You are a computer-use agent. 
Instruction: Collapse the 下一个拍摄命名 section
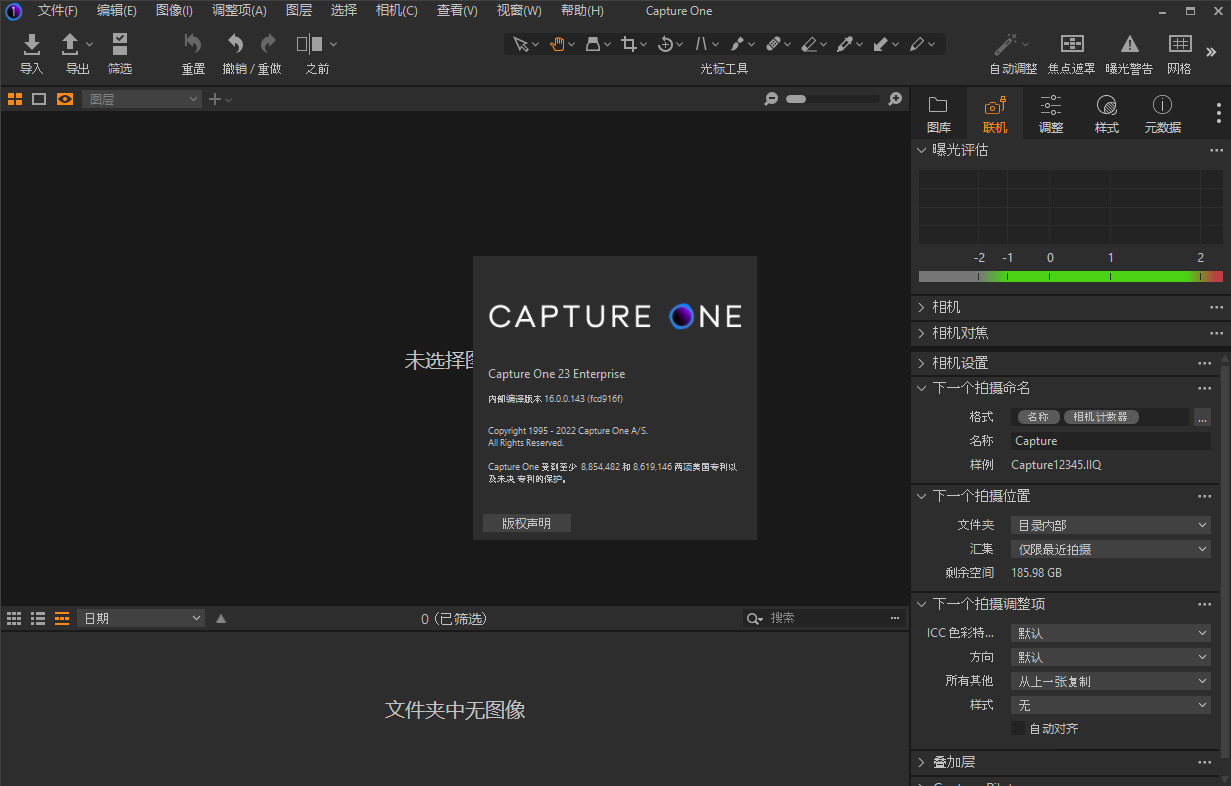tap(921, 388)
